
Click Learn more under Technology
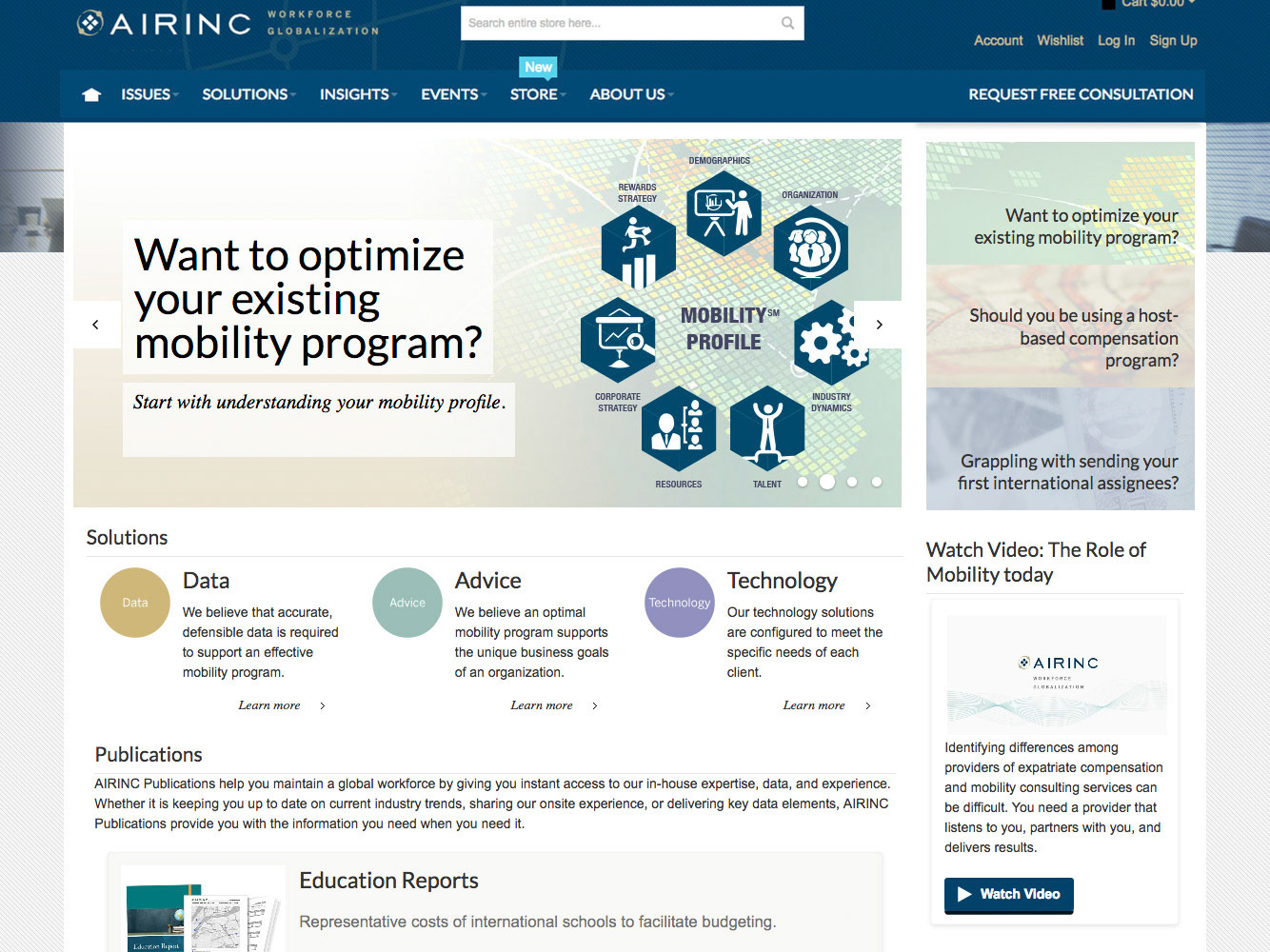(x=825, y=705)
